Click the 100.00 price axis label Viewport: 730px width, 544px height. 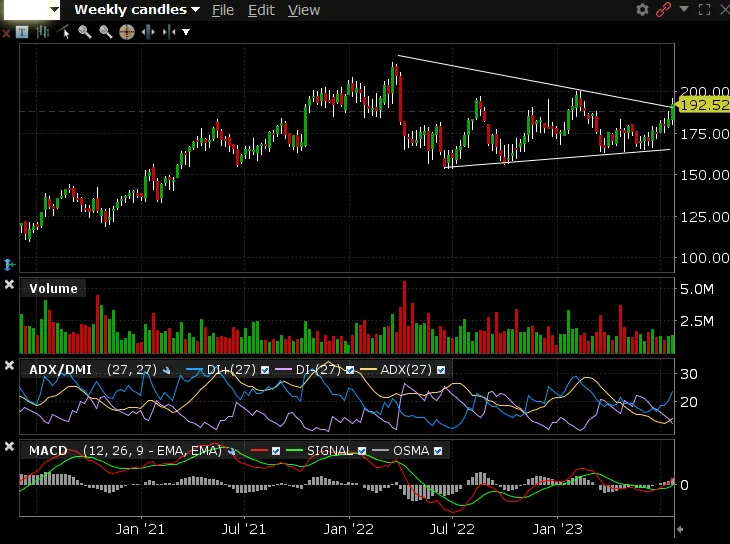coord(705,258)
